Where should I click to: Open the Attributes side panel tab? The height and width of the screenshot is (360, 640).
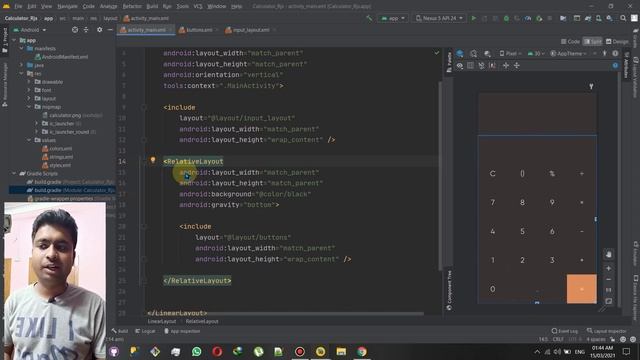(x=626, y=65)
